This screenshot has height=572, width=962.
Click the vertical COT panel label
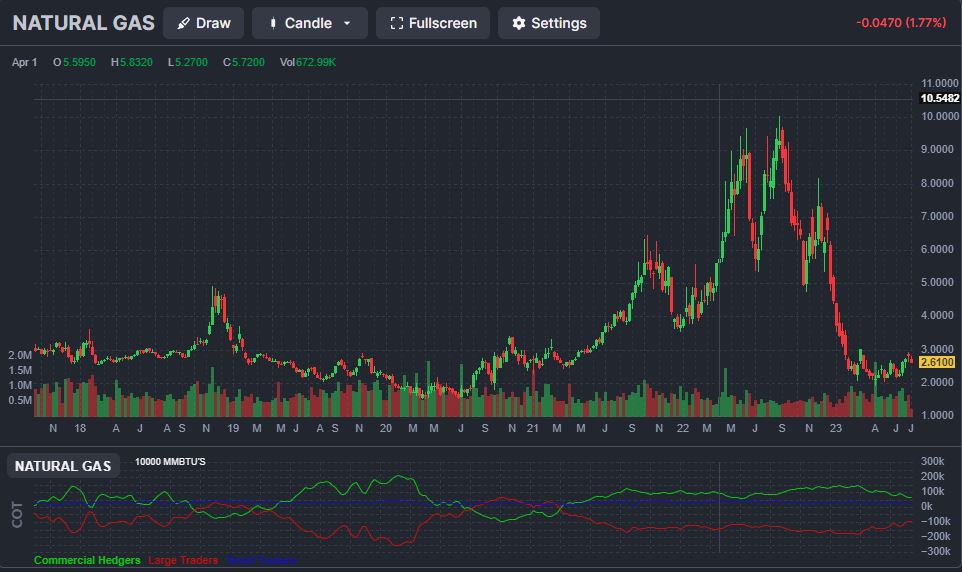(17, 514)
